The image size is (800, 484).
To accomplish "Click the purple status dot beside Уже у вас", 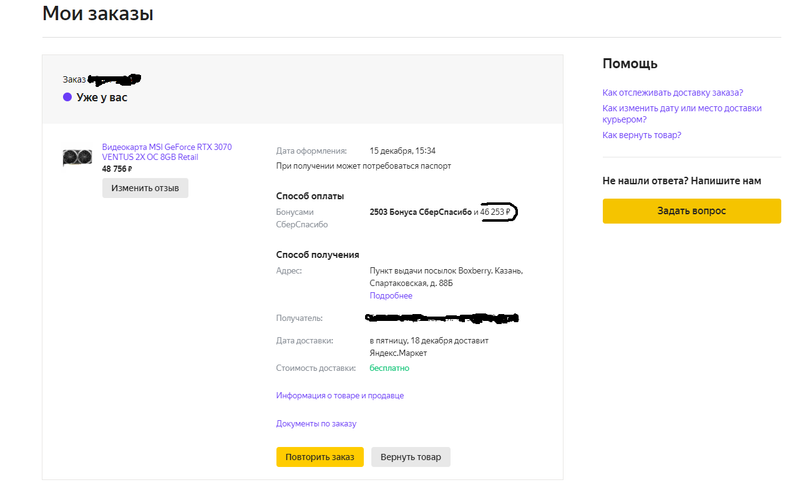I will click(x=67, y=98).
